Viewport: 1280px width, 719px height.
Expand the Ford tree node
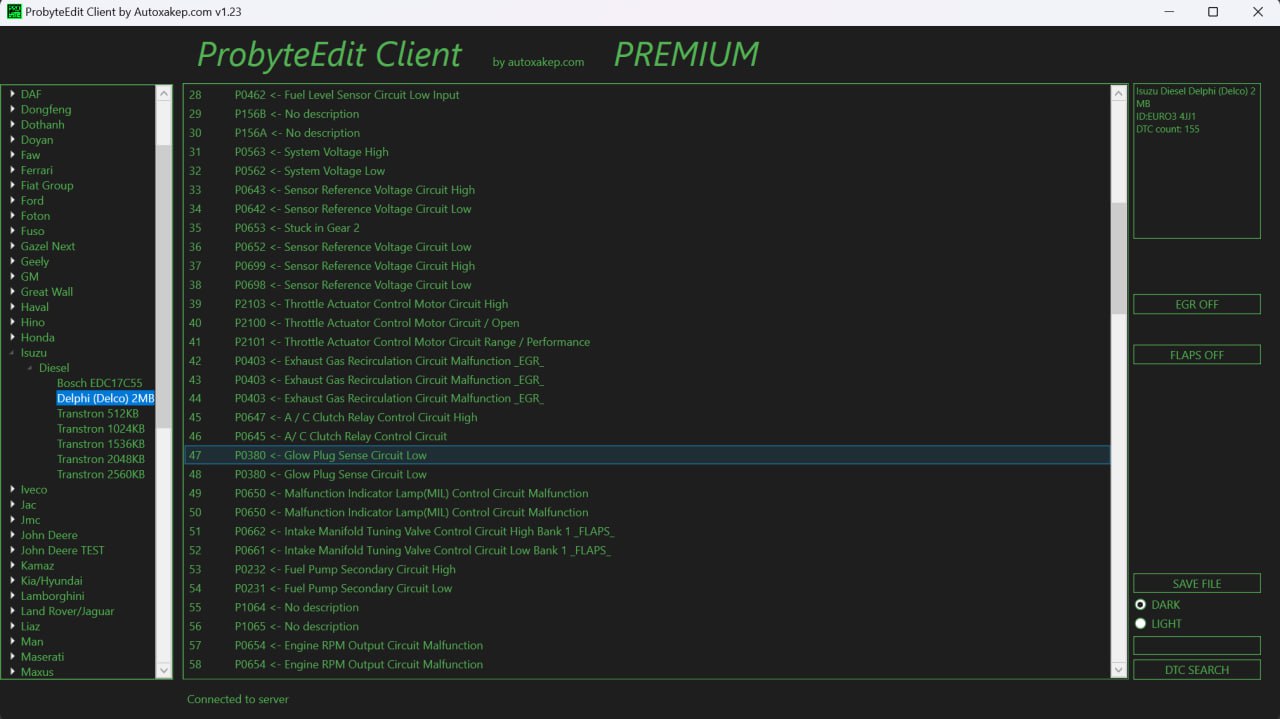point(11,201)
